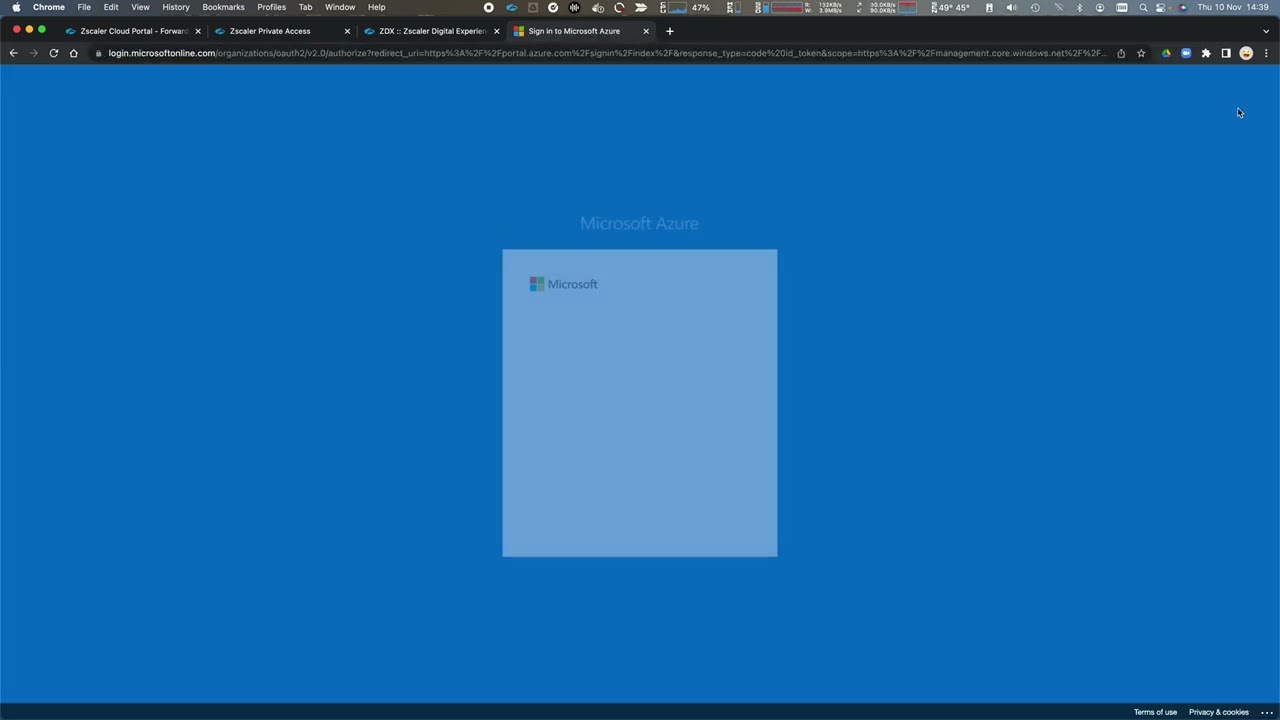Open the browser home page
The width and height of the screenshot is (1280, 720).
pos(73,53)
